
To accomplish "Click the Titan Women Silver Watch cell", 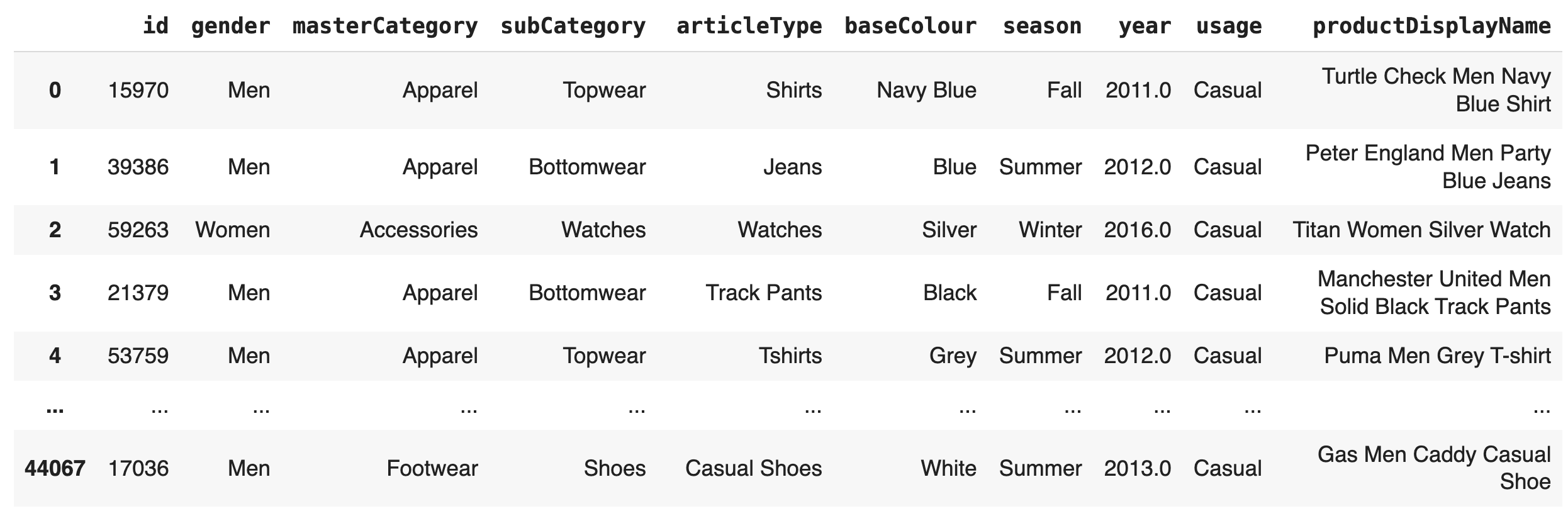I will [x=1421, y=230].
